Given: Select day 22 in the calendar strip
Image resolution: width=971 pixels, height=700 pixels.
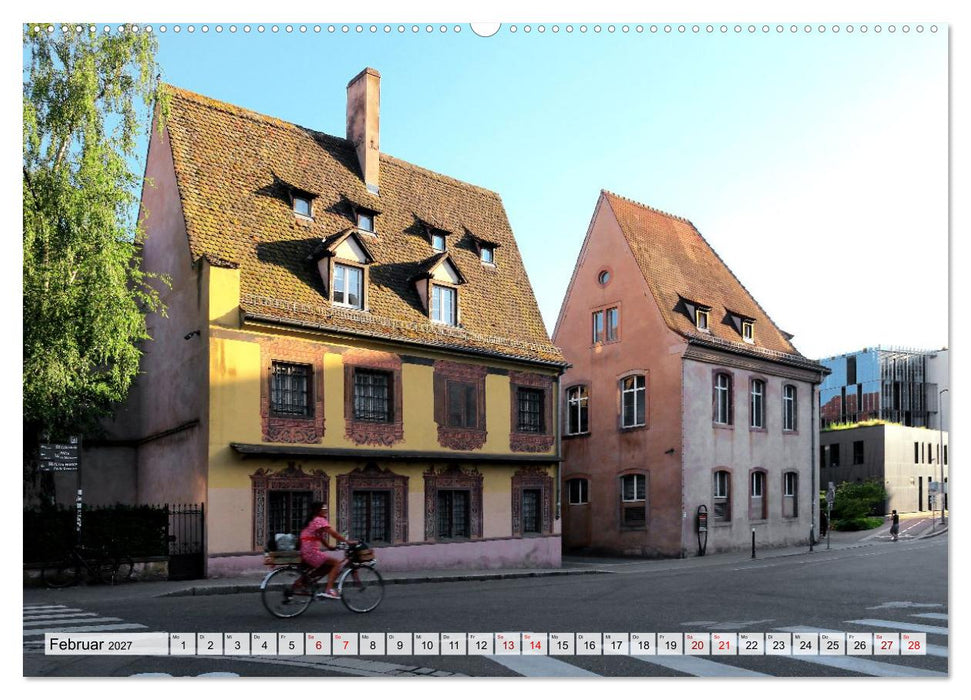Looking at the screenshot, I should click(752, 644).
